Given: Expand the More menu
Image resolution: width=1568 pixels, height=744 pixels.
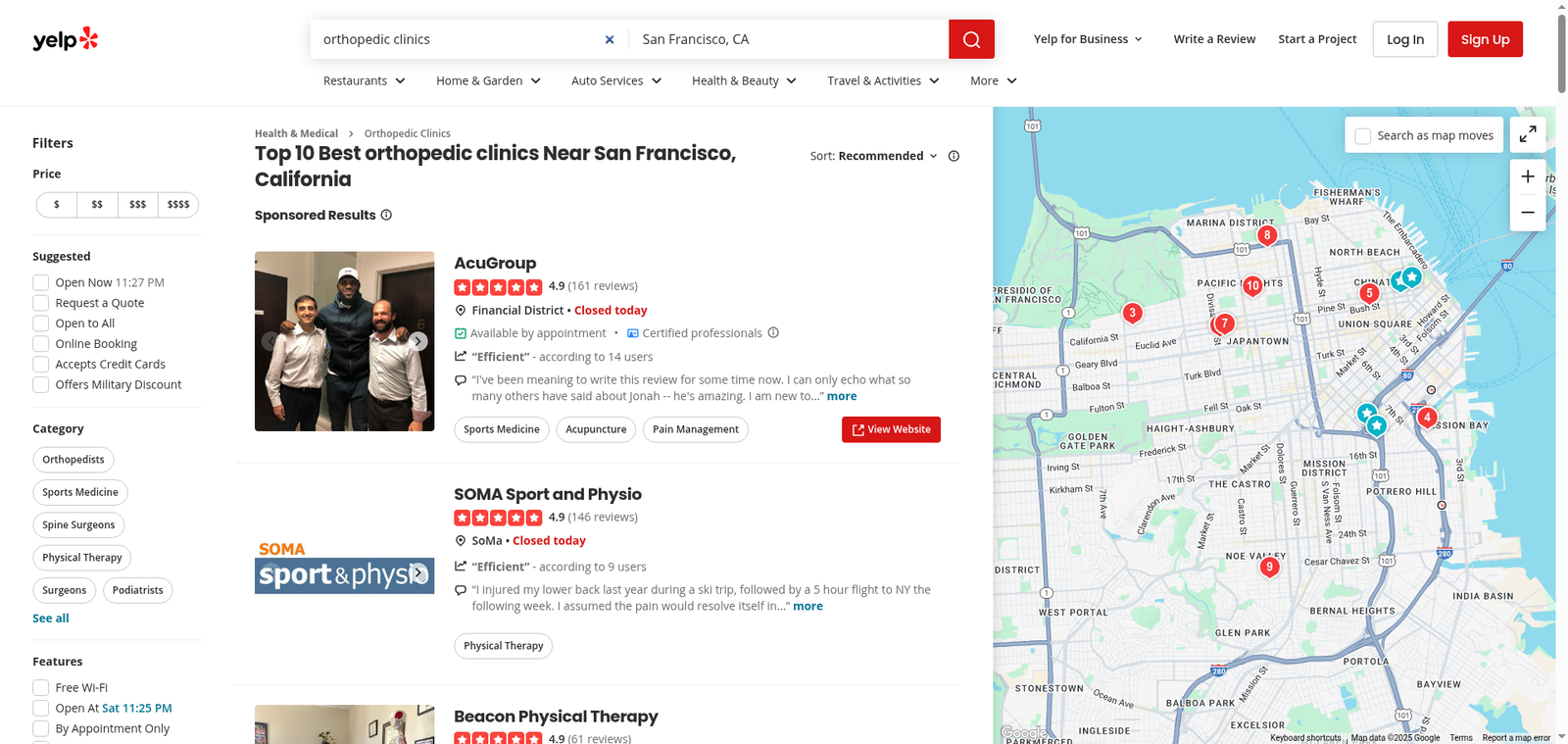Looking at the screenshot, I should [x=994, y=80].
